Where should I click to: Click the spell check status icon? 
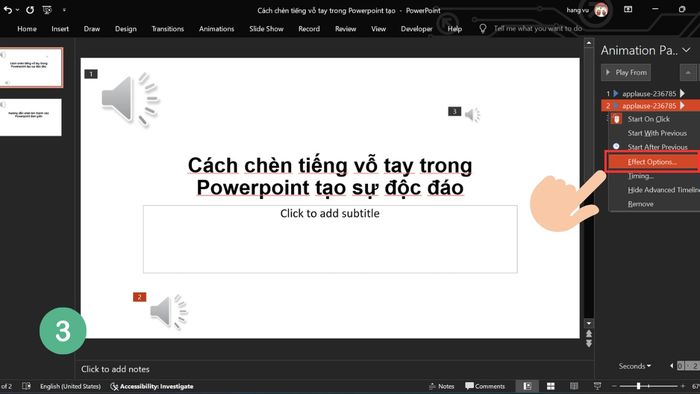click(26, 386)
